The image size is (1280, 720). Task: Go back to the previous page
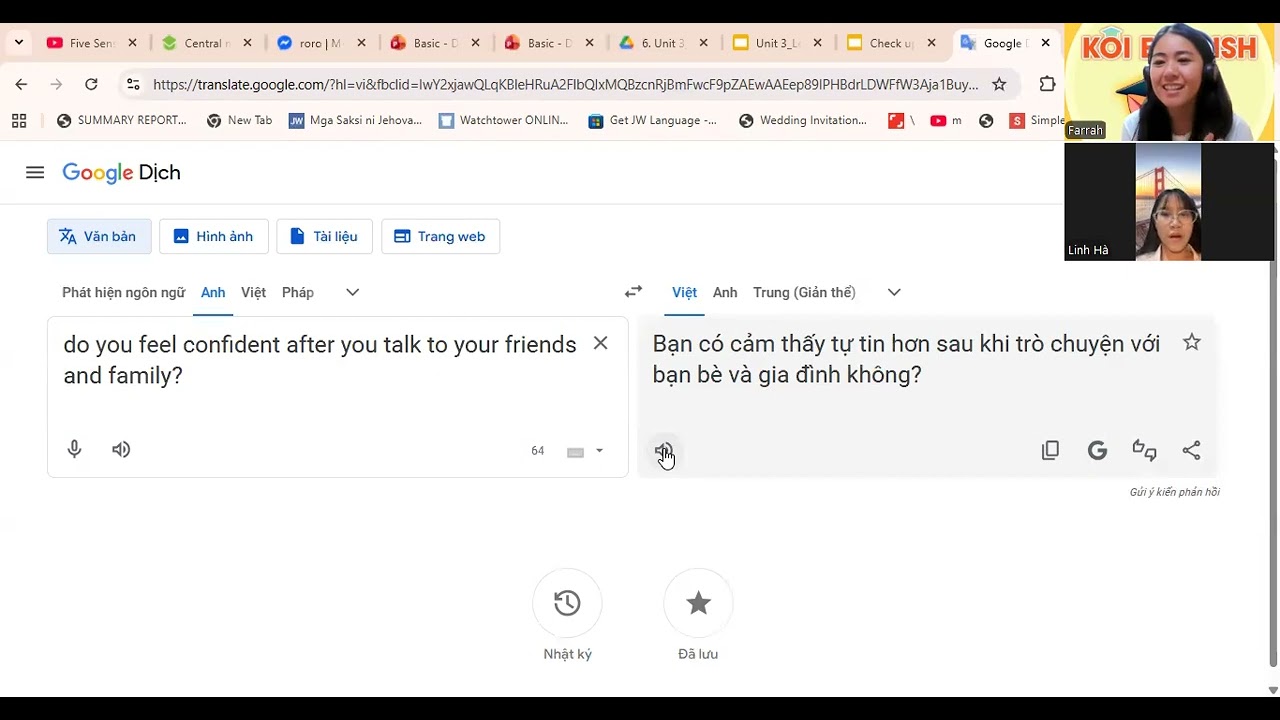(21, 84)
